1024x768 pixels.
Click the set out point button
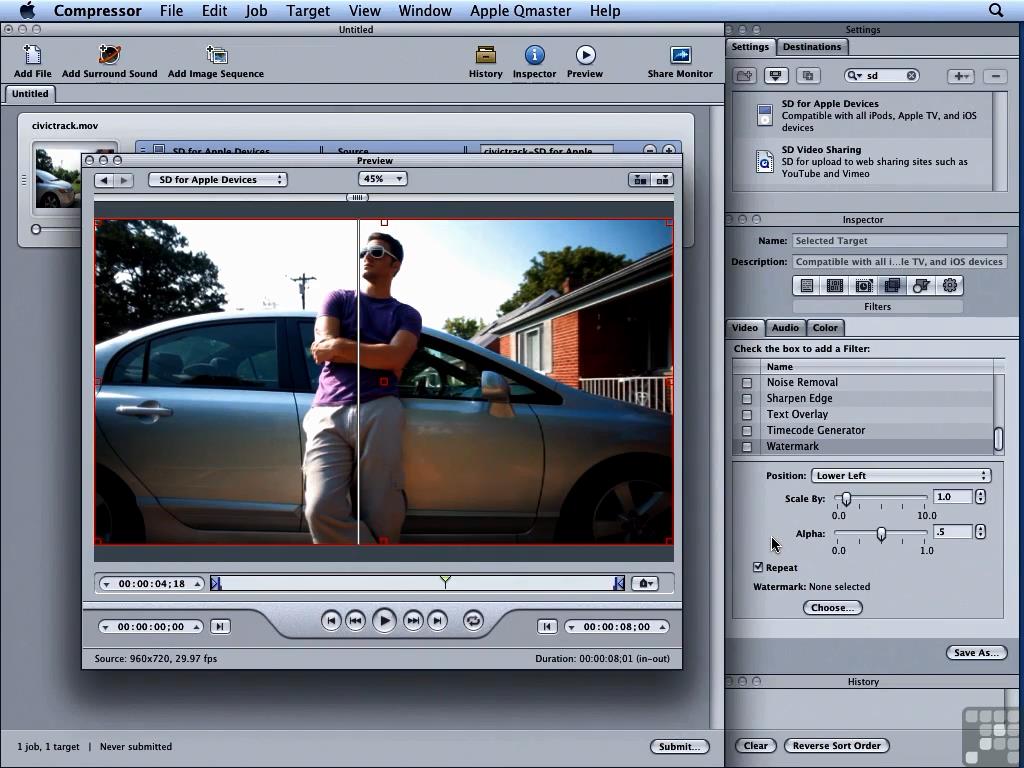coord(547,627)
